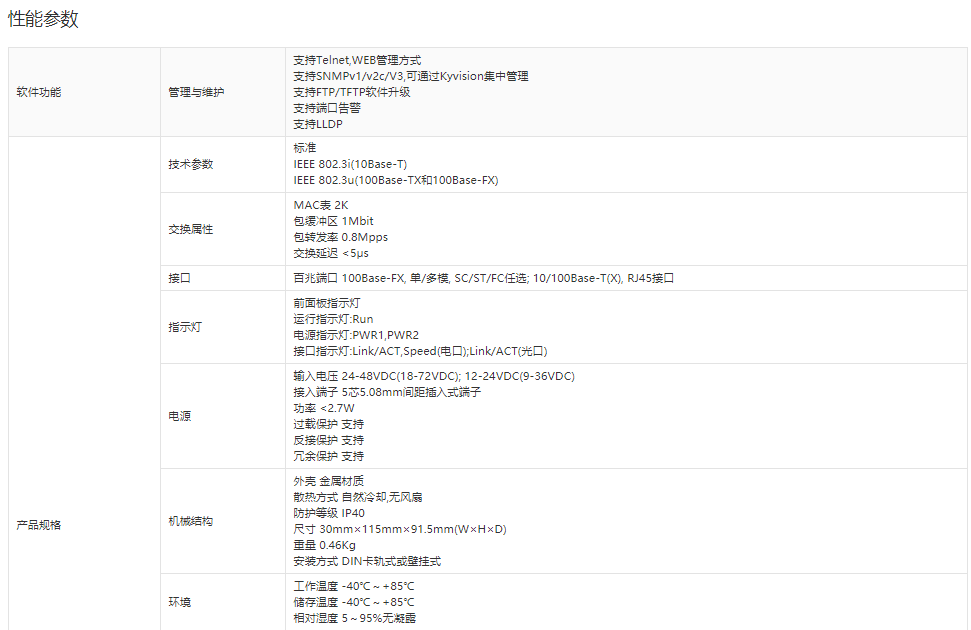Click the 支持FTP/TFTP软件升级 line
This screenshot has height=630, width=971.
pos(351,92)
